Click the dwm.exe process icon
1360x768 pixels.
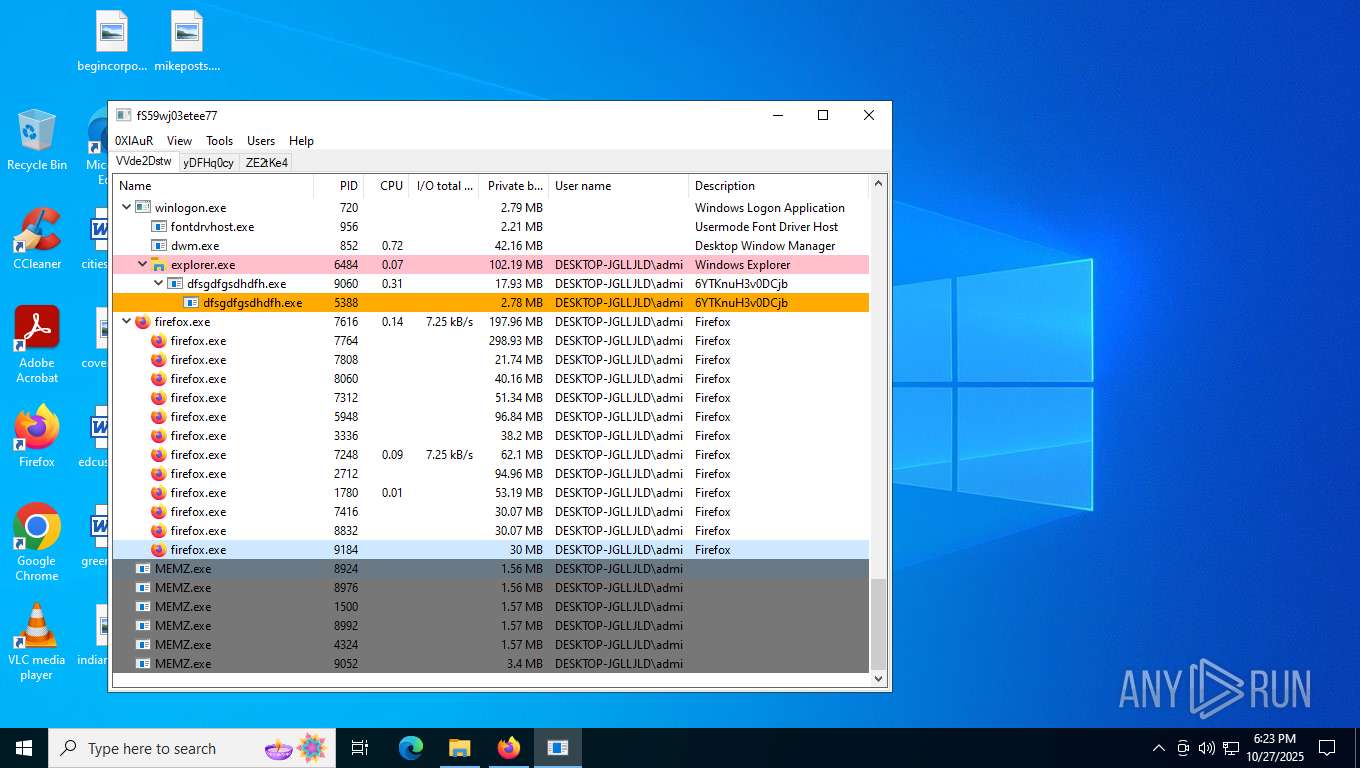point(159,246)
